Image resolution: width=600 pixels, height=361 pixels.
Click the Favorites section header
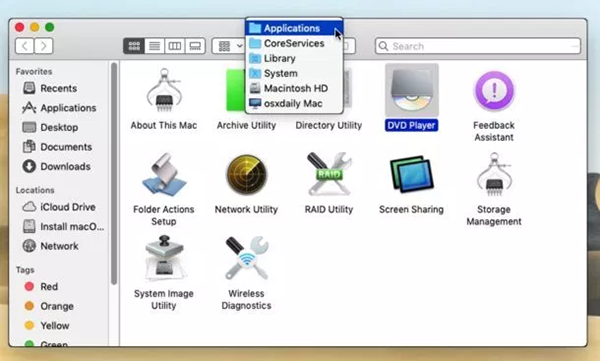pyautogui.click(x=34, y=72)
